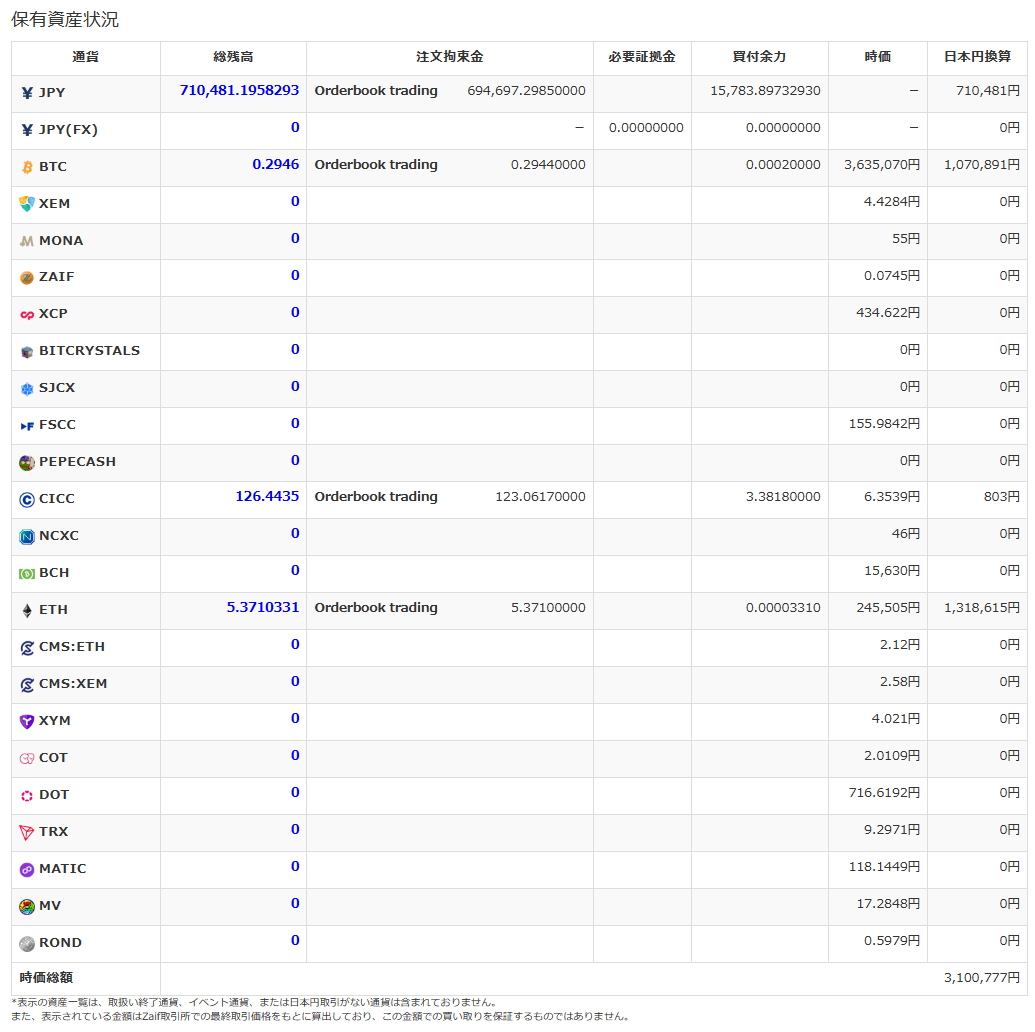Open the JPY balance 710,481.1958293 link

(x=239, y=90)
